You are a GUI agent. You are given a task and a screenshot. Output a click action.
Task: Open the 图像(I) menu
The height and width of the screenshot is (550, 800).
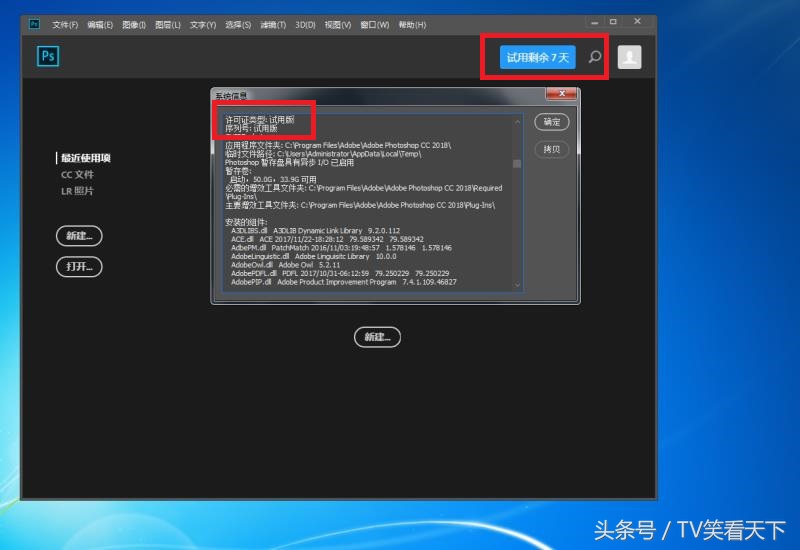click(134, 24)
